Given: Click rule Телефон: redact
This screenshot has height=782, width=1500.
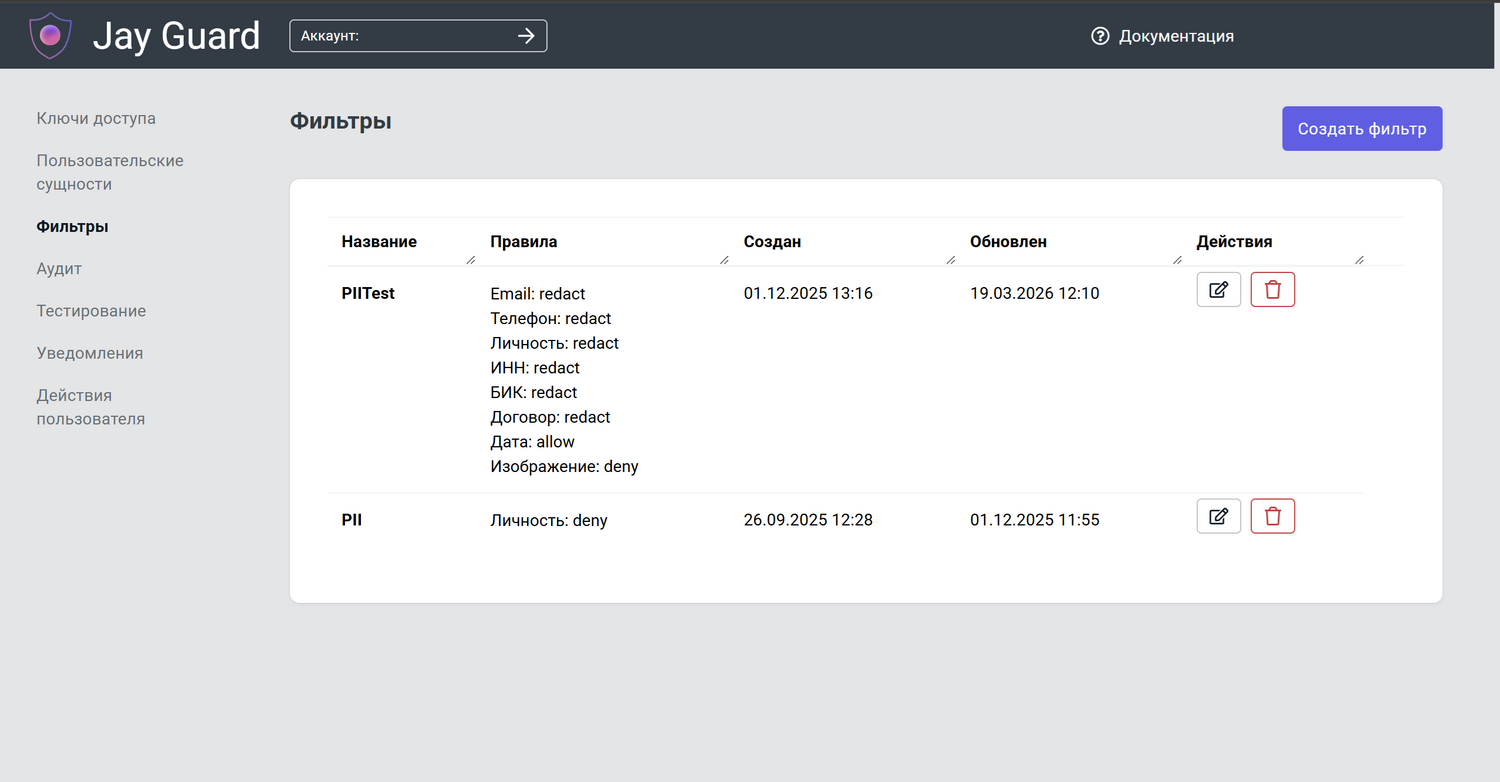Looking at the screenshot, I should point(550,318).
